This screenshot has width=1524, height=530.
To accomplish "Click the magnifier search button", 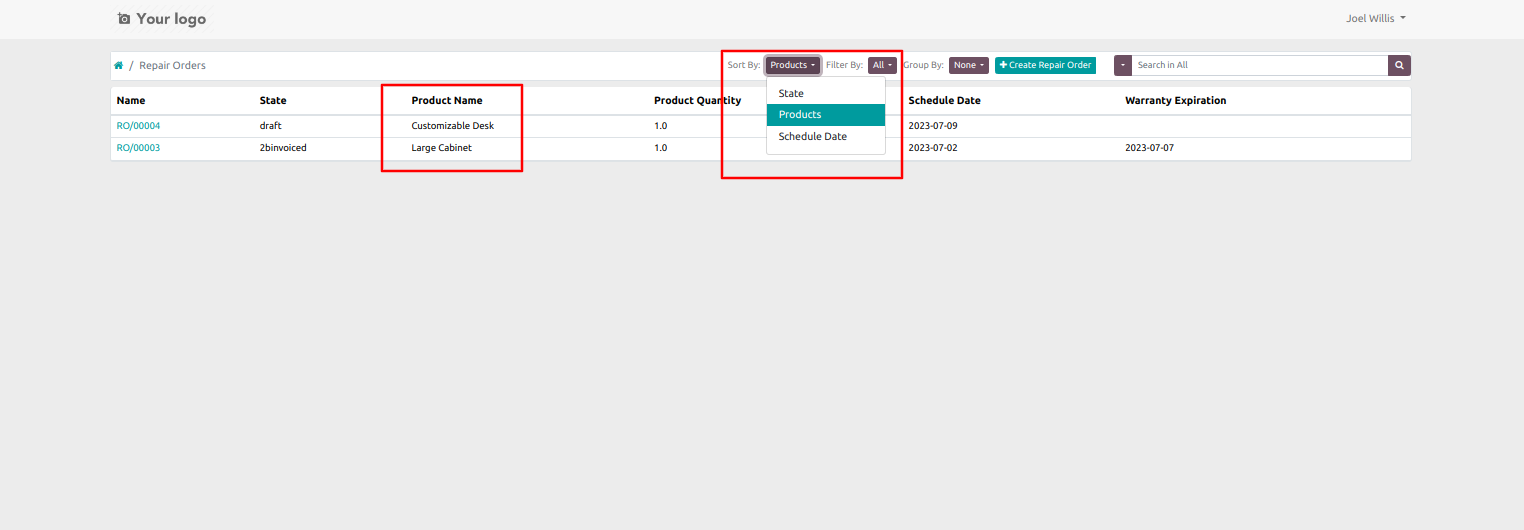I will (1399, 65).
